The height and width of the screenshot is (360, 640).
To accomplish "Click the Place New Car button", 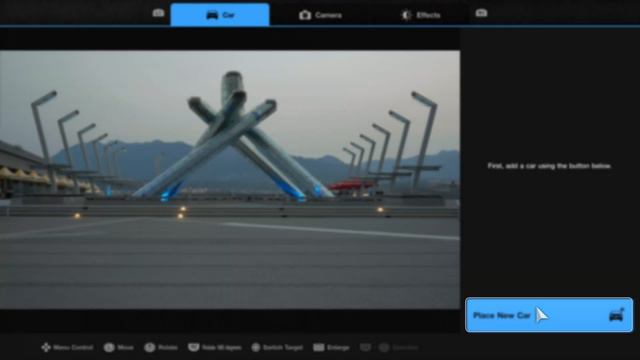I will (549, 315).
